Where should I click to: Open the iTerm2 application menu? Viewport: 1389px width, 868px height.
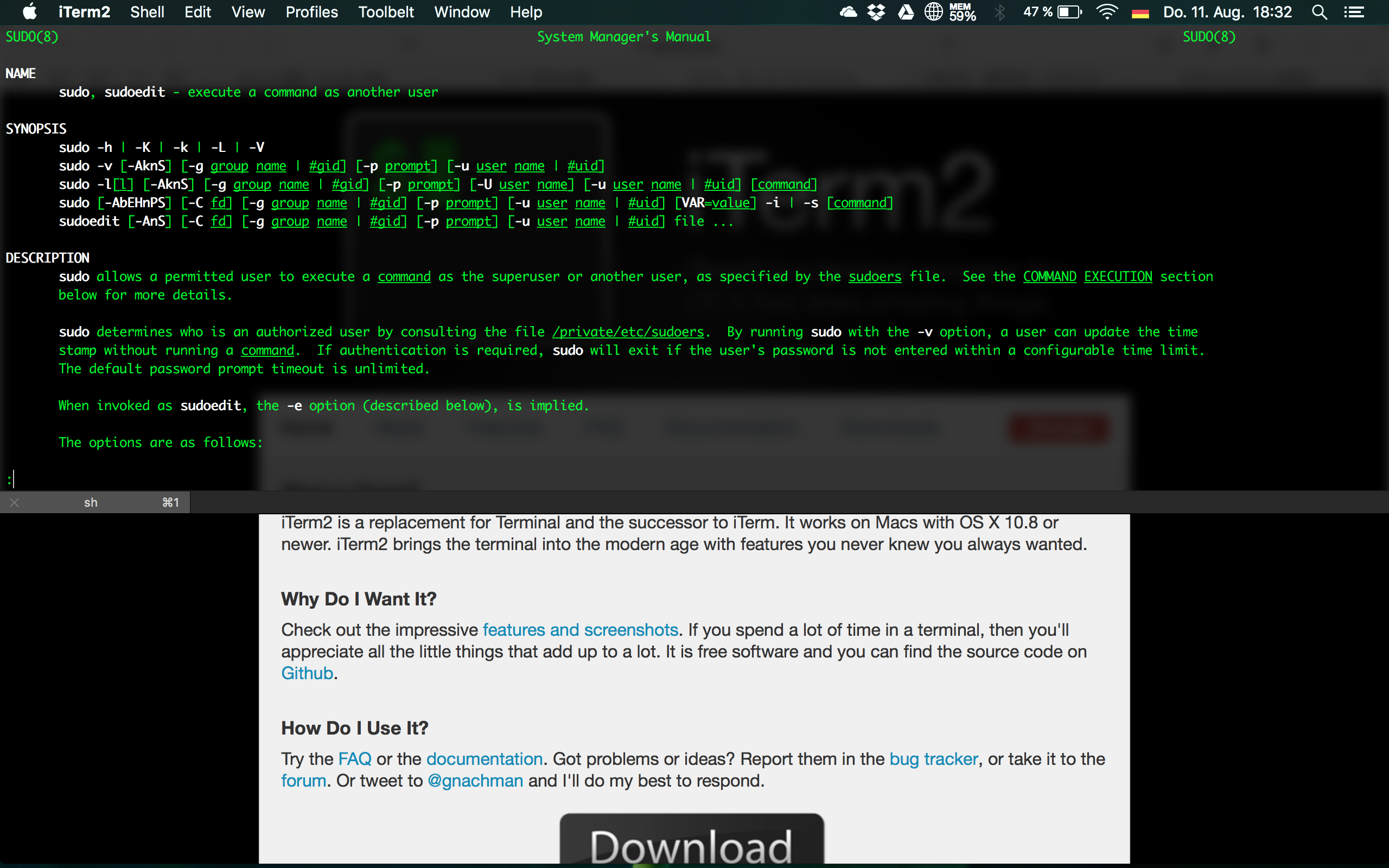tap(84, 12)
